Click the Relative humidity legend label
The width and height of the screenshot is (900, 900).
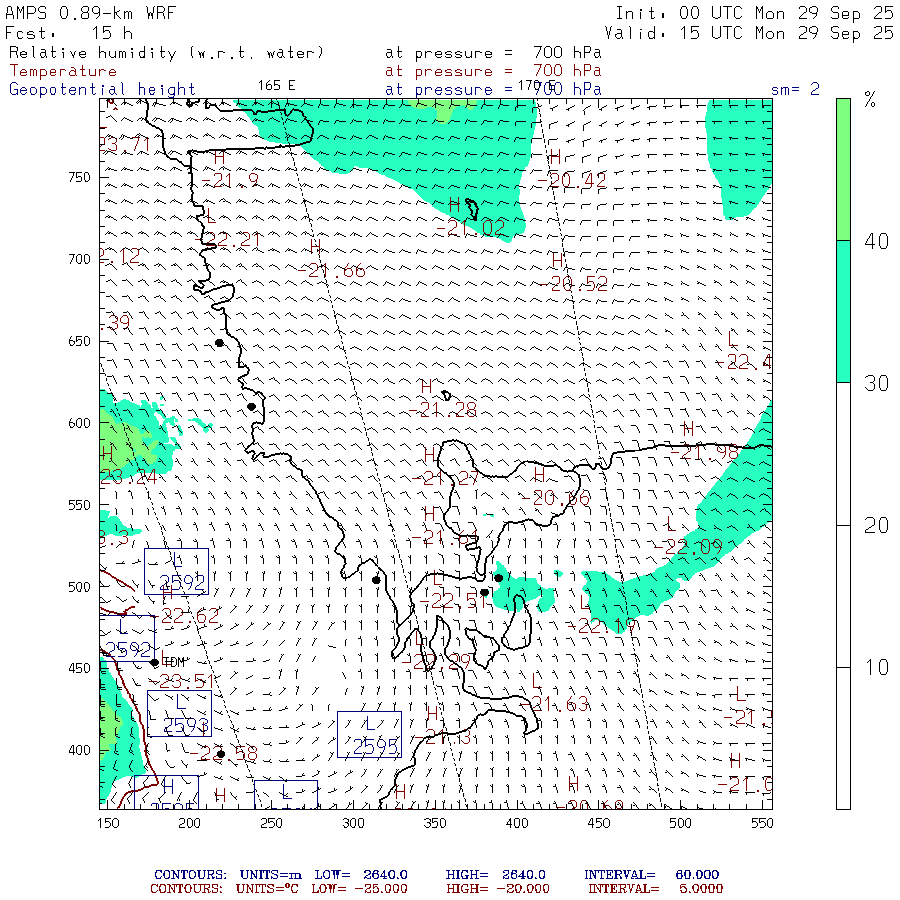166,53
